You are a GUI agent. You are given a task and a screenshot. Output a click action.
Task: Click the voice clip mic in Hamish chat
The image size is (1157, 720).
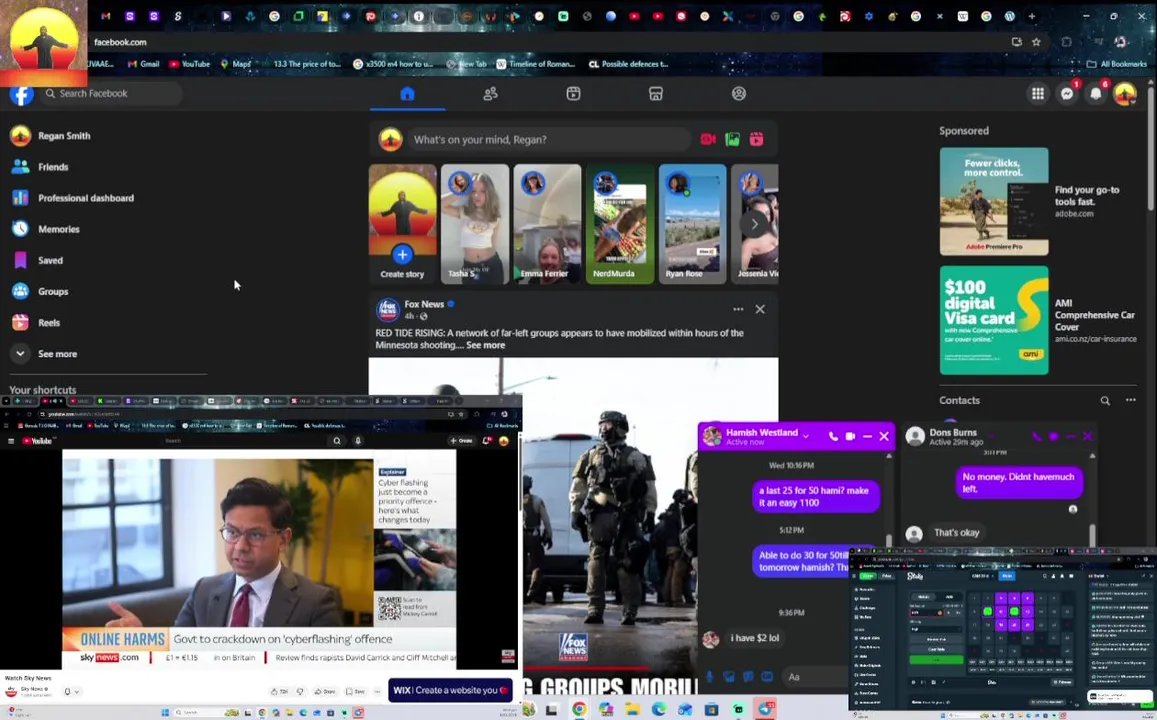(x=709, y=676)
